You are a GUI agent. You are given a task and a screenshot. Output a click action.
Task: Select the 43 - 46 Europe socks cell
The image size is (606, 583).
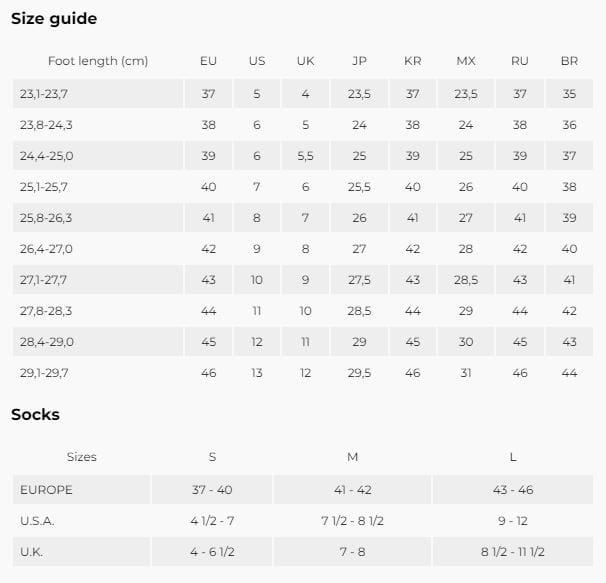513,490
